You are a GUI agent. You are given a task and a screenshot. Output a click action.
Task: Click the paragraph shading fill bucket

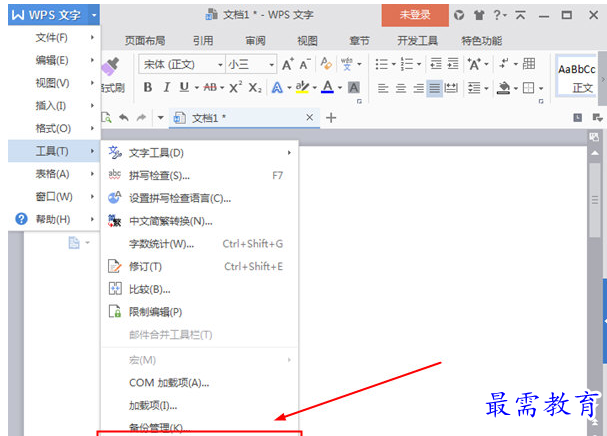click(503, 88)
